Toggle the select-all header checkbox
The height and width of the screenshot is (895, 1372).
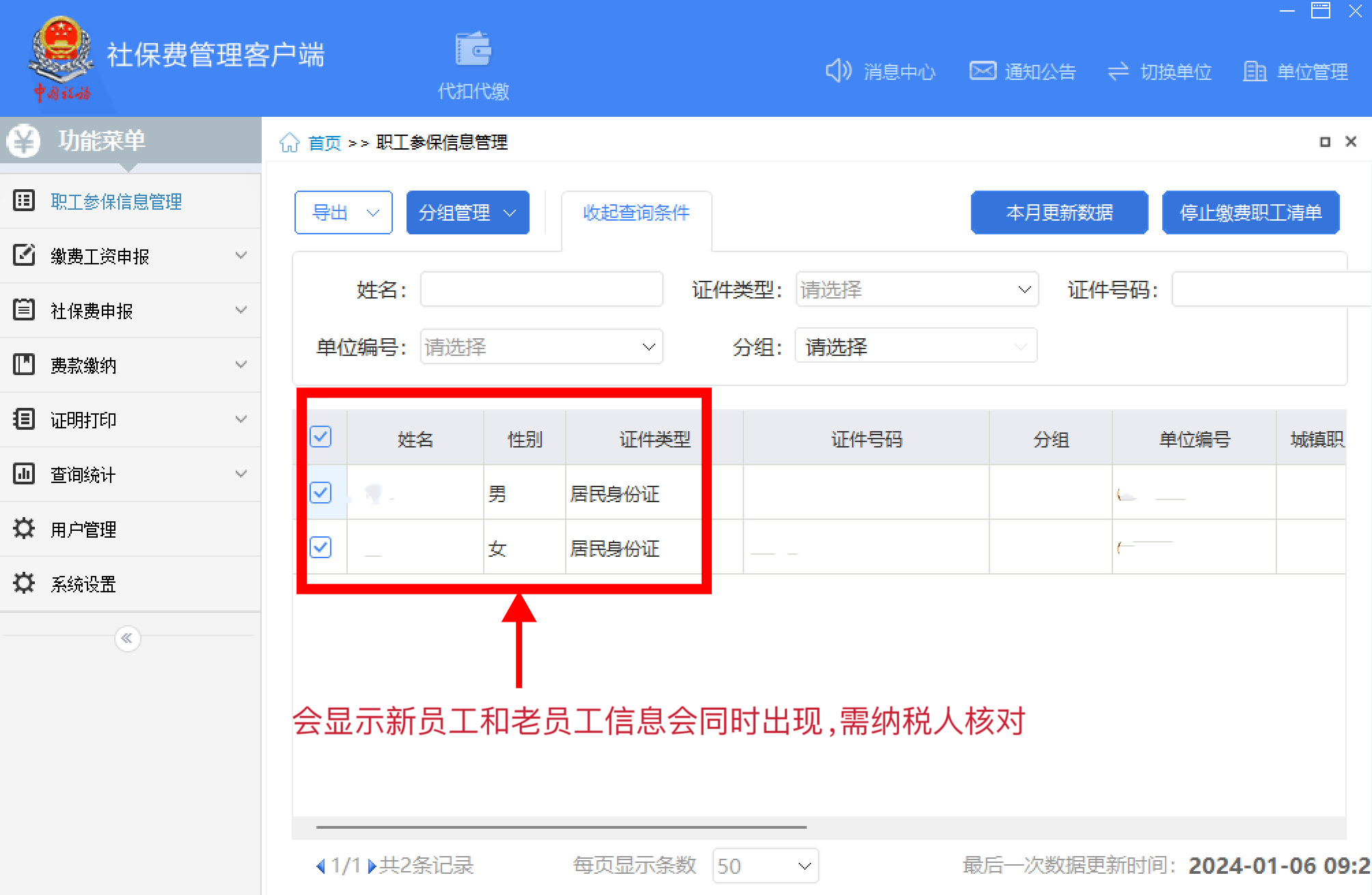pos(320,437)
